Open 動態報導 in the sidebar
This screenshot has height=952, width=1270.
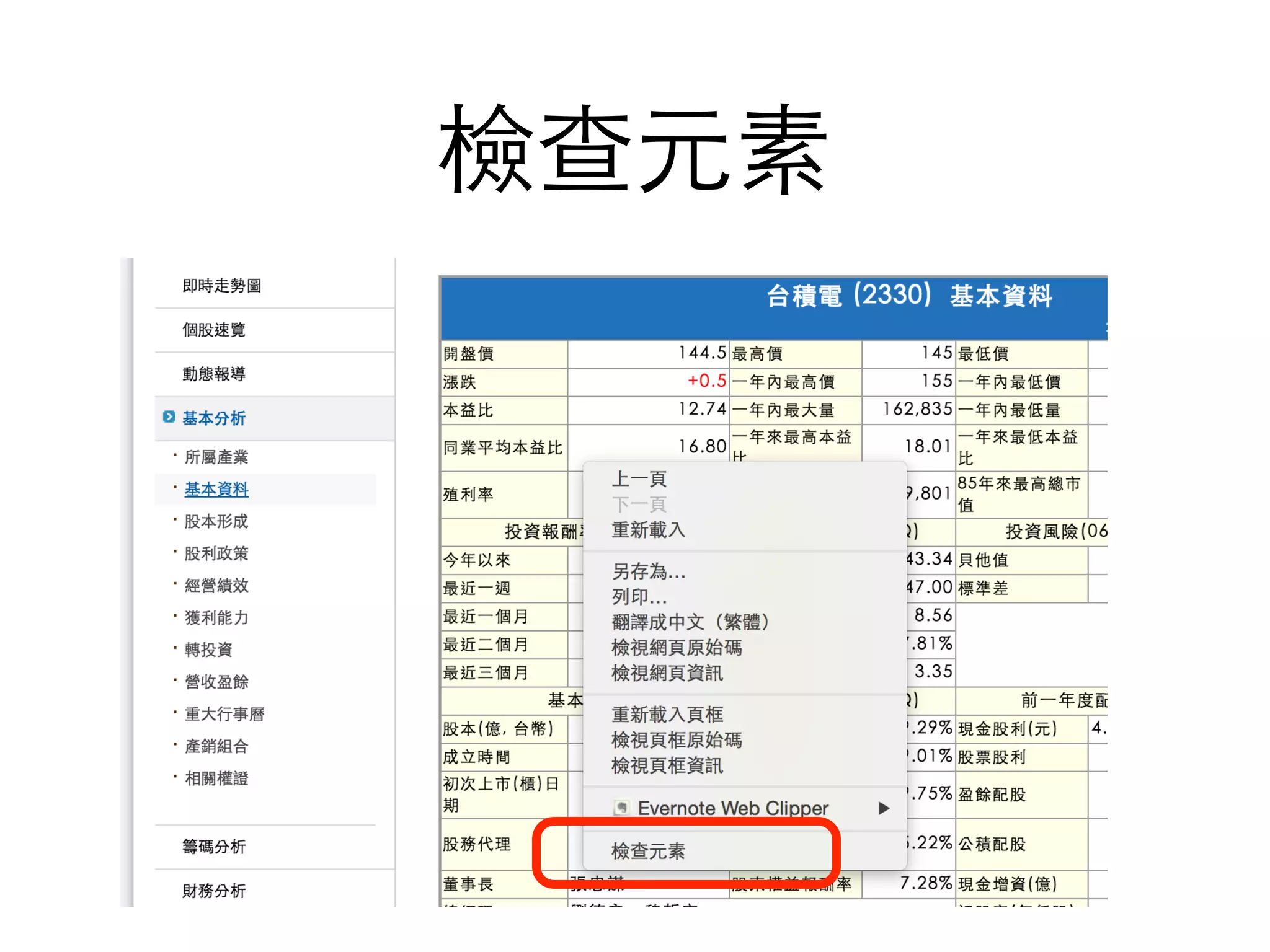click(213, 374)
